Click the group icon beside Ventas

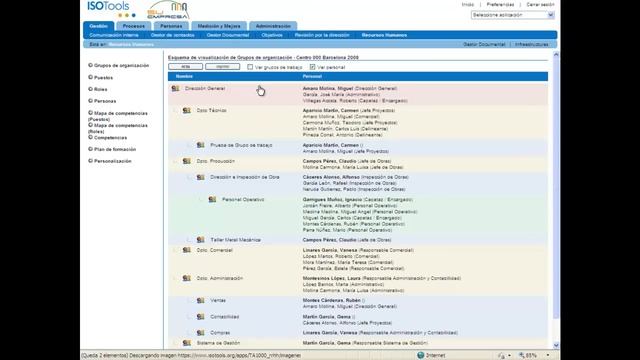click(201, 300)
